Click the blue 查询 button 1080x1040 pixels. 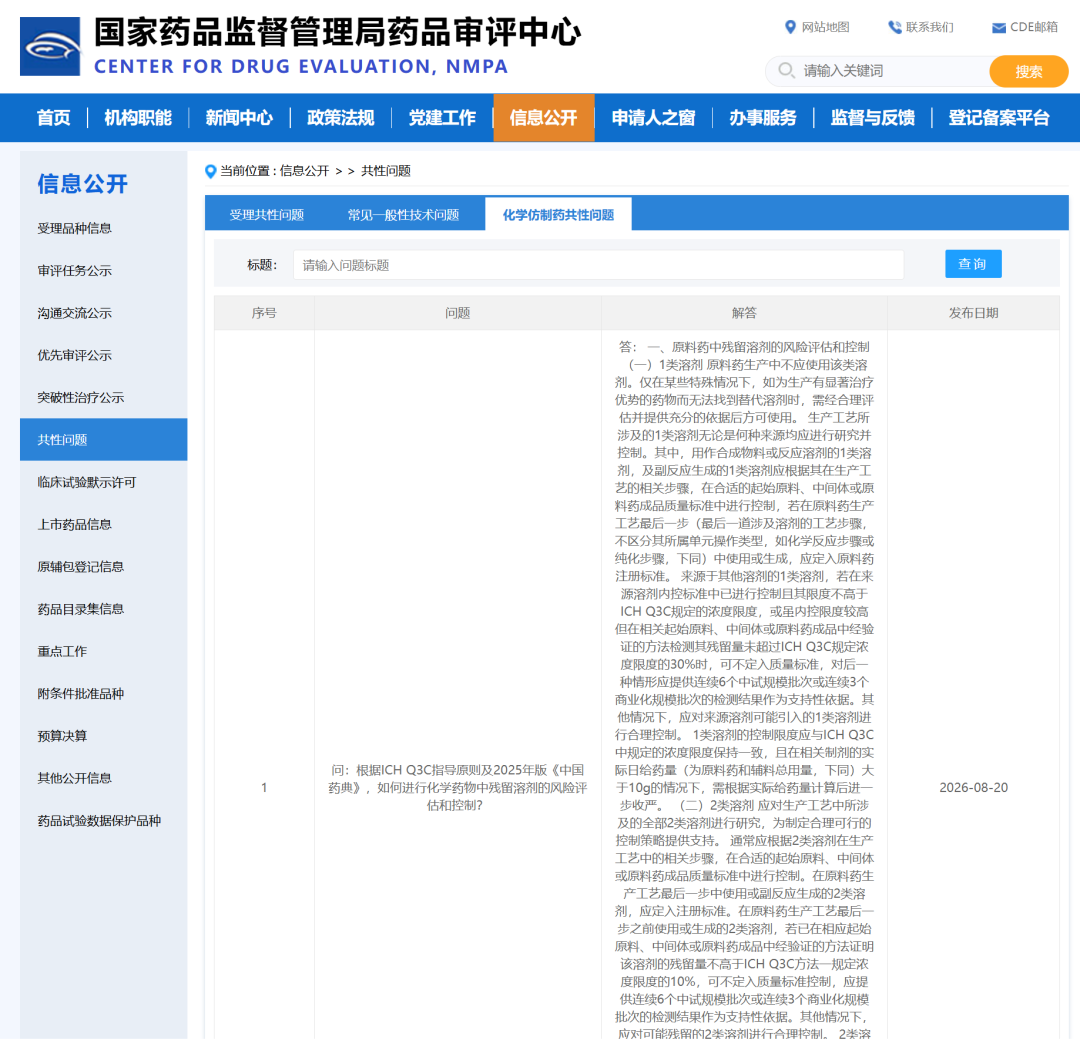pos(973,264)
